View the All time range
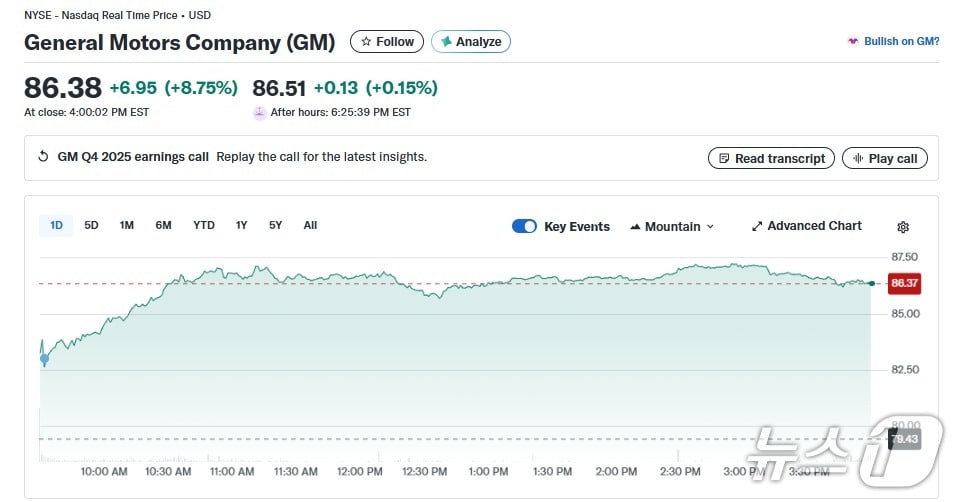Screen dimensions: 958x502 pos(310,225)
